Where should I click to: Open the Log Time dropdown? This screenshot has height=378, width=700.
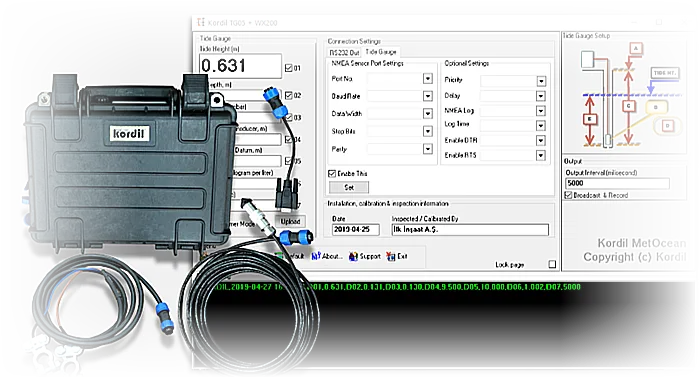pyautogui.click(x=541, y=125)
